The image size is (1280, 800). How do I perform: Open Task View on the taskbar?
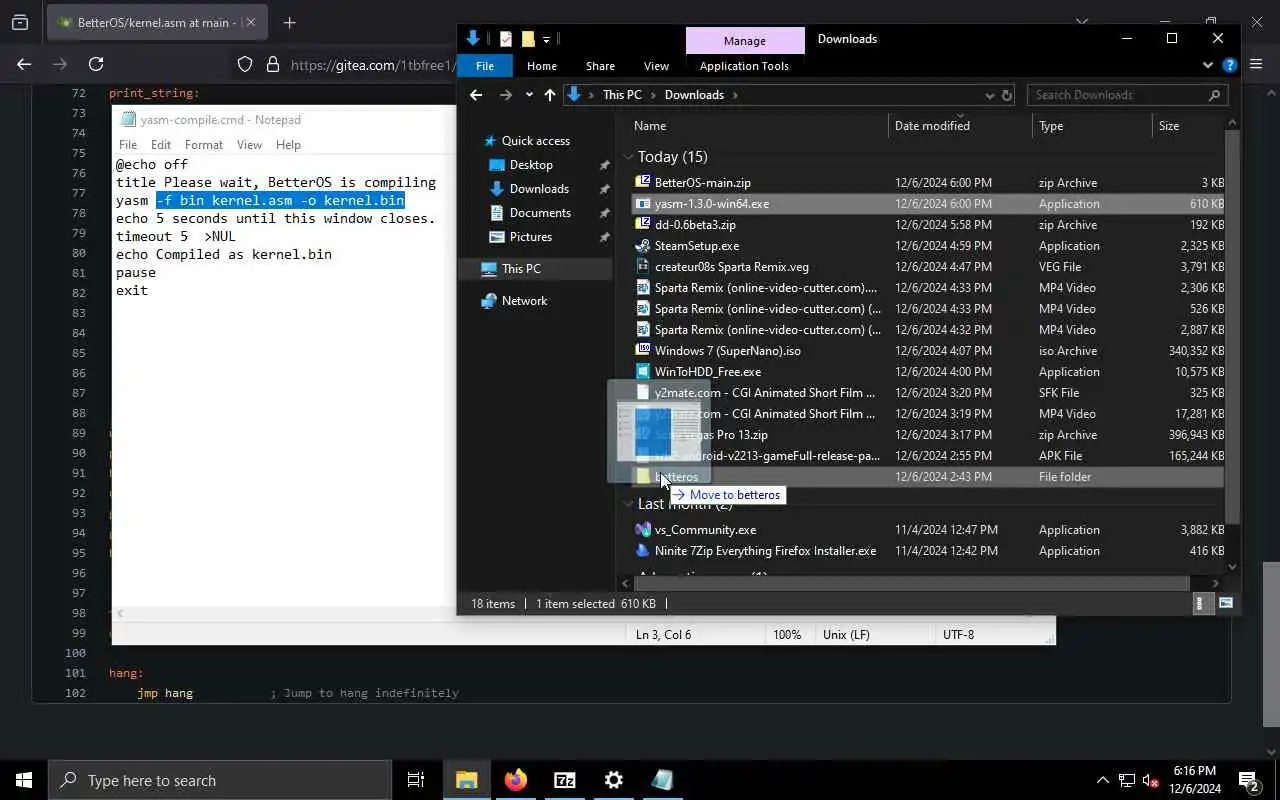coord(416,780)
